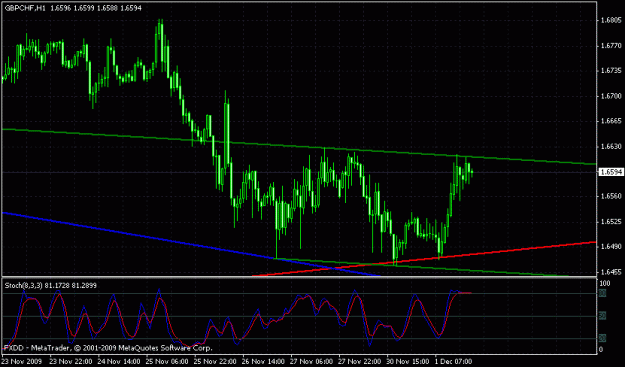Click the 1.6630 price axis label
The width and height of the screenshot is (625, 367).
[611, 146]
